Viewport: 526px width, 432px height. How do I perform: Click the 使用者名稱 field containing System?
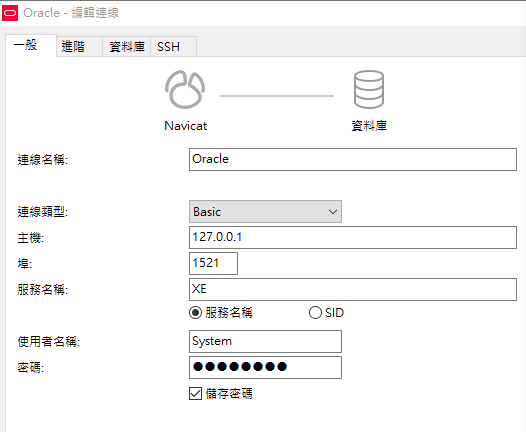[265, 341]
